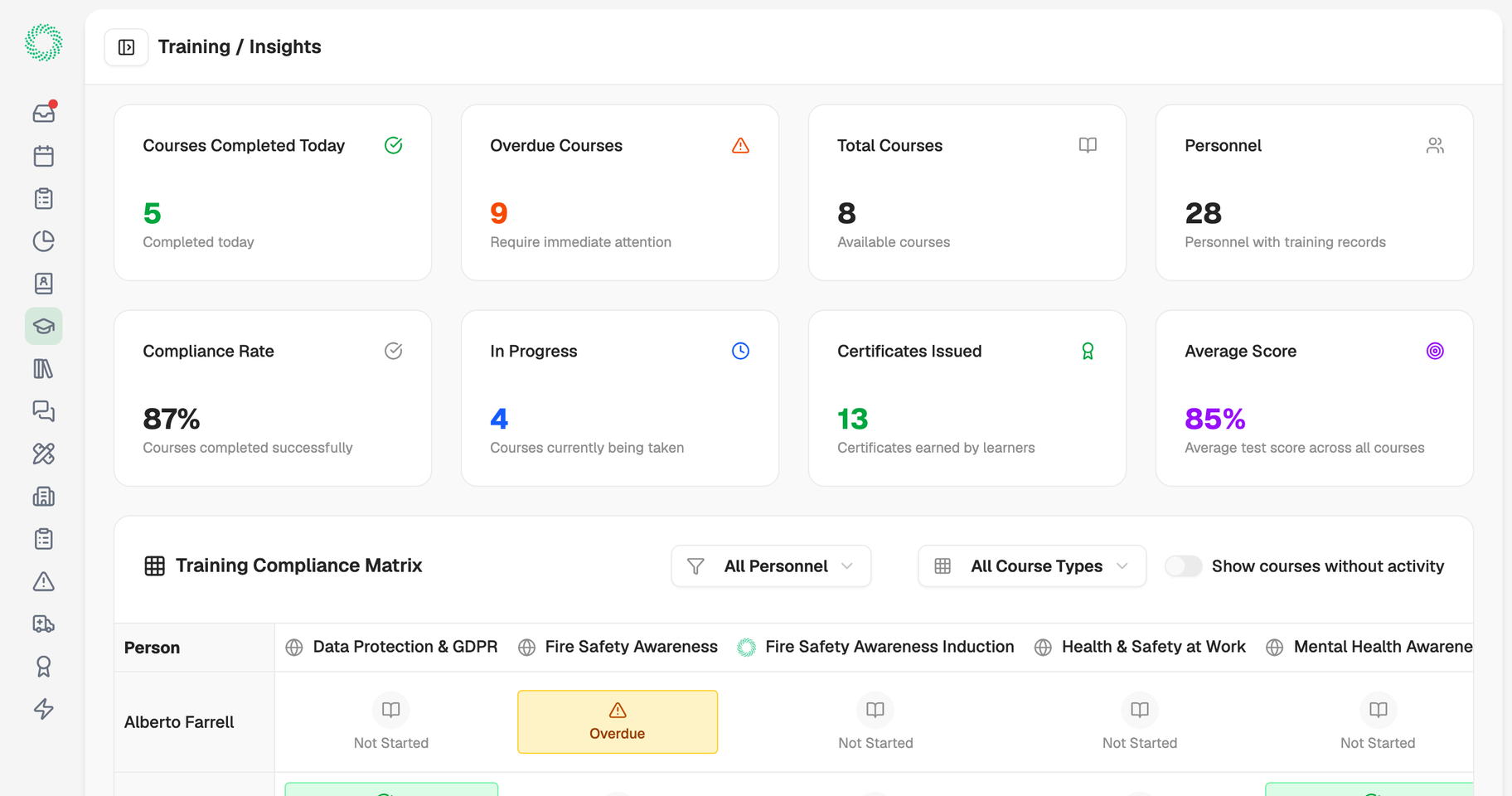Open the pie chart reports icon in the sidebar

point(44,241)
